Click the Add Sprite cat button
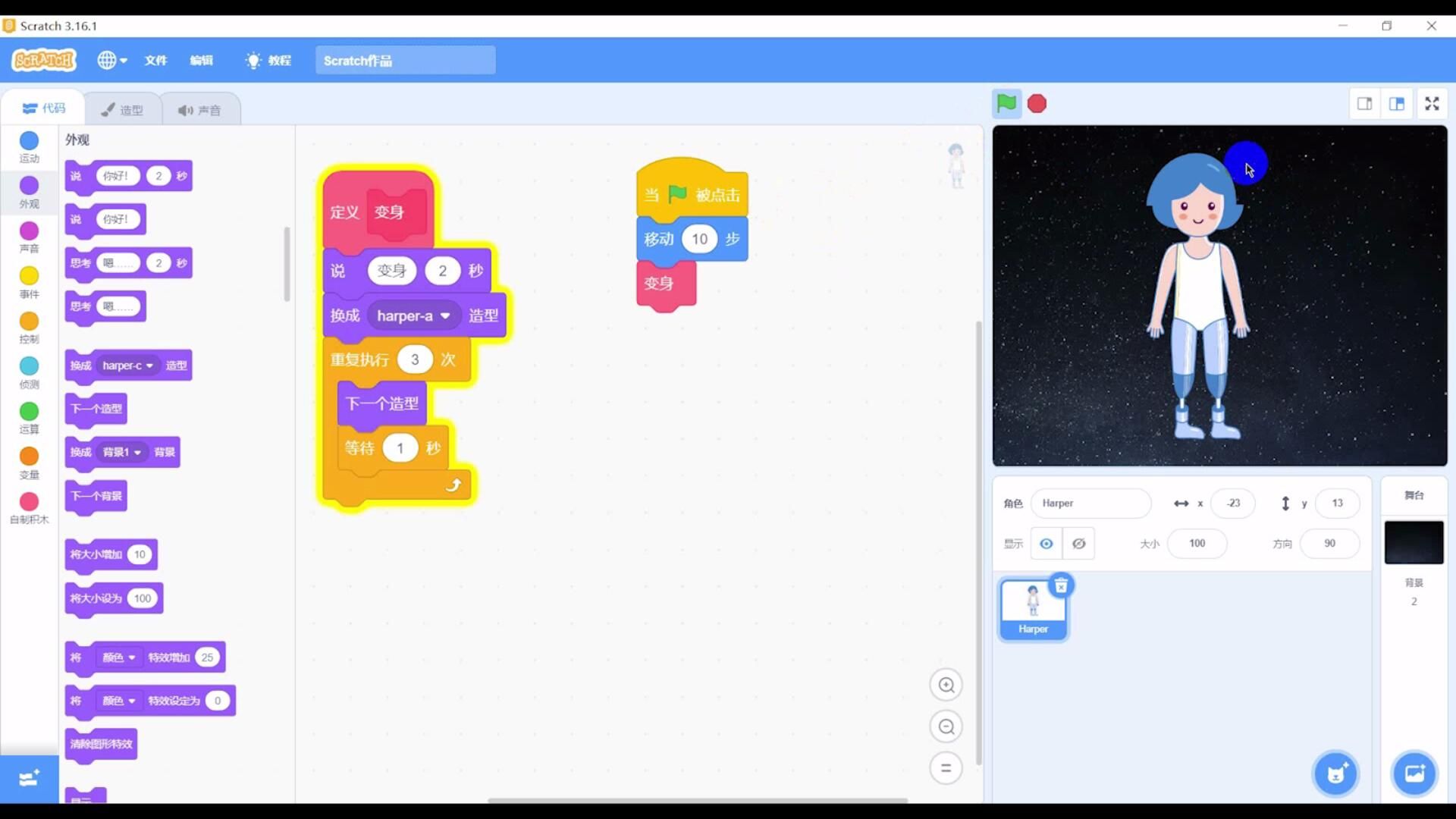 (x=1335, y=773)
